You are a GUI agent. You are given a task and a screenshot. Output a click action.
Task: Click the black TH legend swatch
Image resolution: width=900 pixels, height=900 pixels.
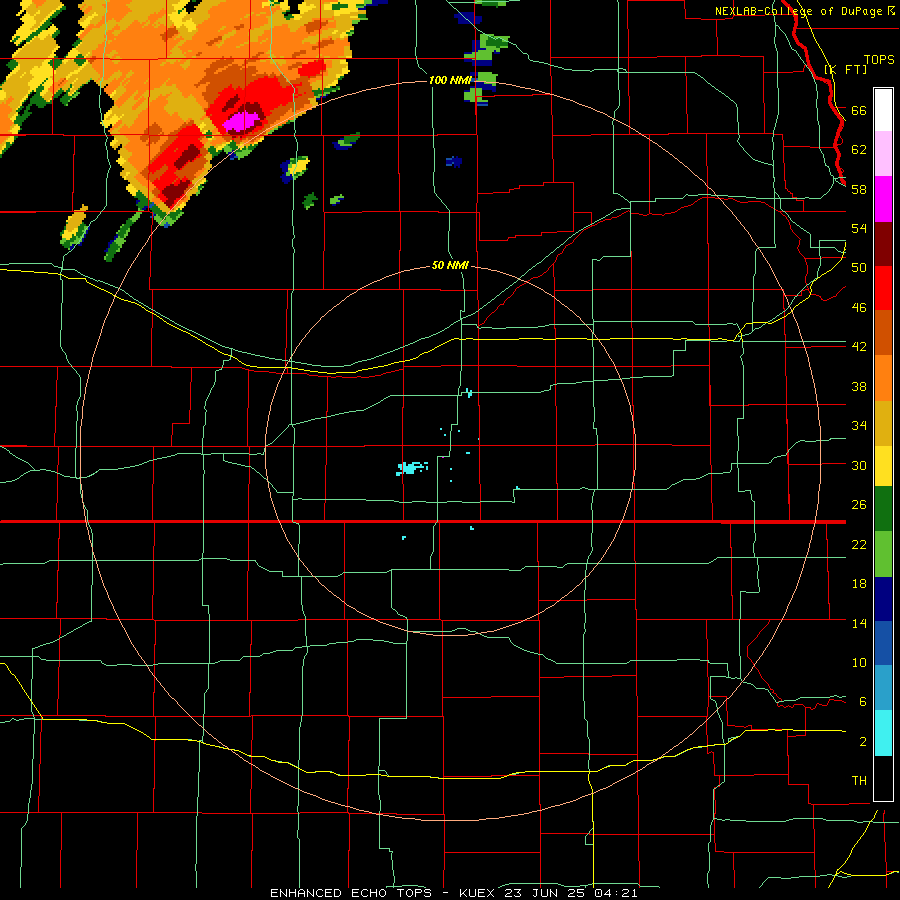pos(883,778)
